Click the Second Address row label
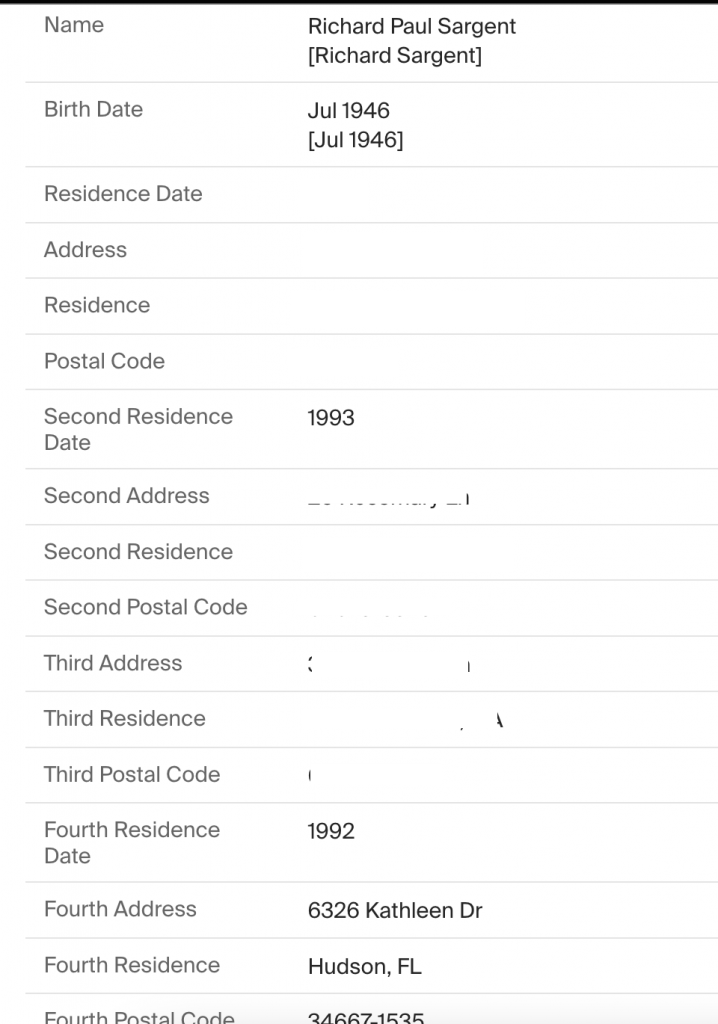718x1024 pixels. pos(127,496)
